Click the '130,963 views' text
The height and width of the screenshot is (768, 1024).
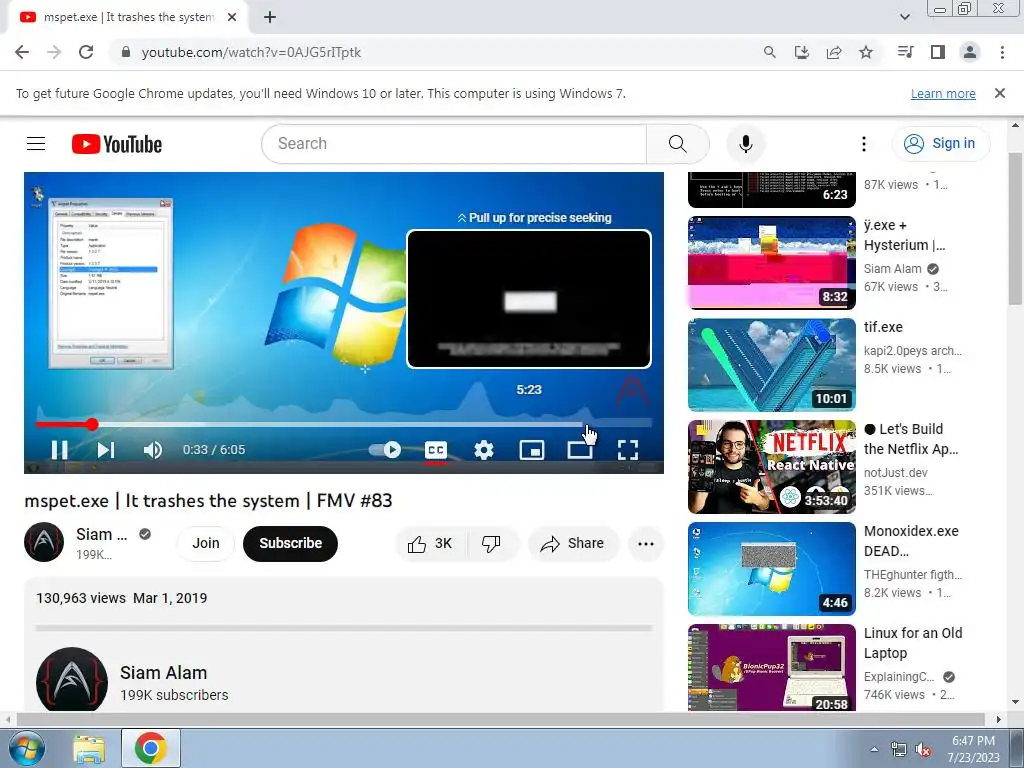pos(81,598)
